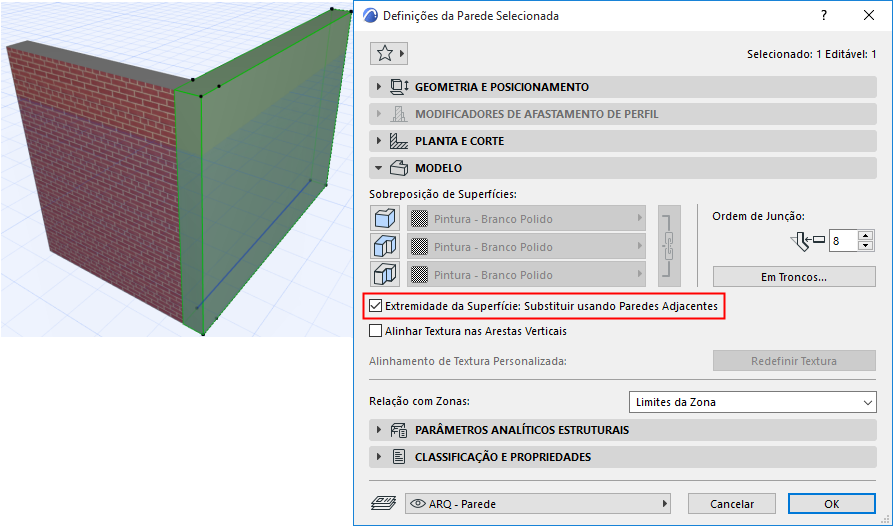Click the third surface material swatch
The height and width of the screenshot is (526, 893).
(x=420, y=274)
